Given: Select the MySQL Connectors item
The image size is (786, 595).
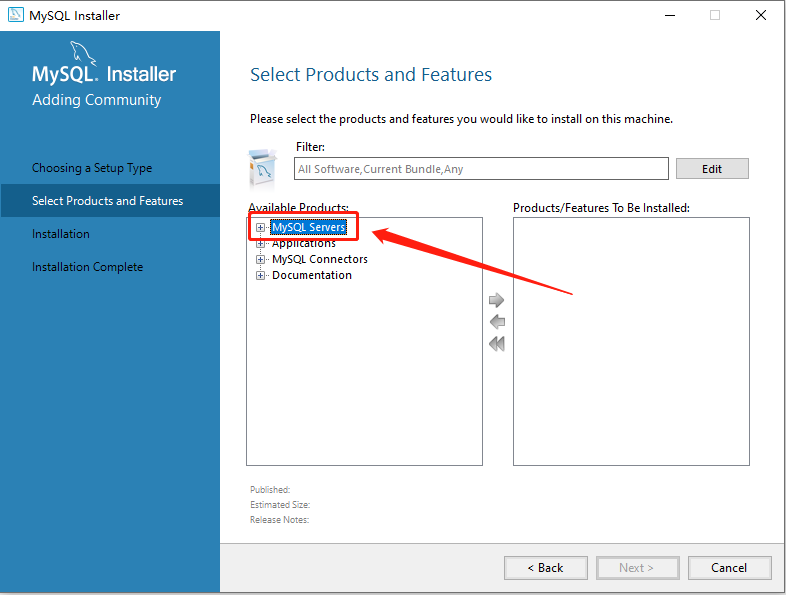Looking at the screenshot, I should coord(320,259).
